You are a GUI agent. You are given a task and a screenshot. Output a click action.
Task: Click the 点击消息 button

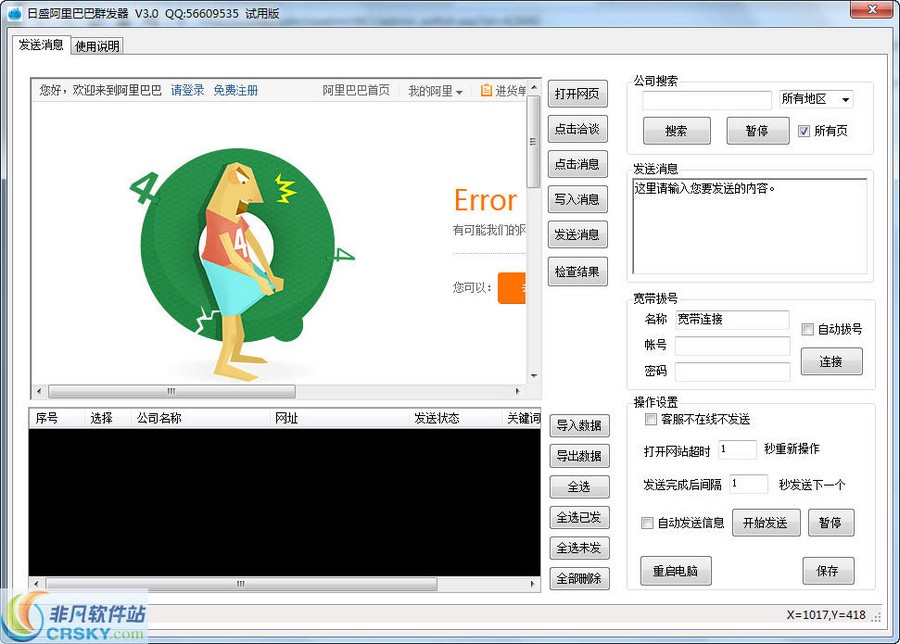(x=577, y=164)
